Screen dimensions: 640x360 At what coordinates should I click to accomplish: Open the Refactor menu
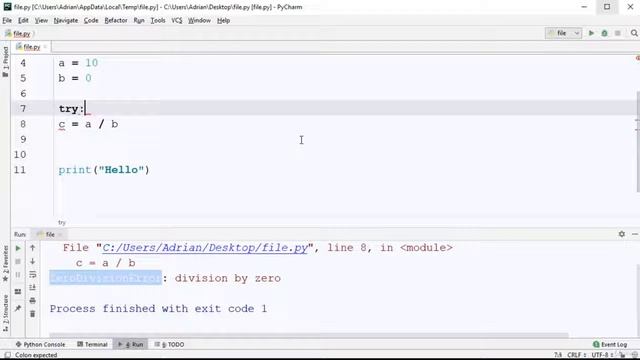point(116,20)
